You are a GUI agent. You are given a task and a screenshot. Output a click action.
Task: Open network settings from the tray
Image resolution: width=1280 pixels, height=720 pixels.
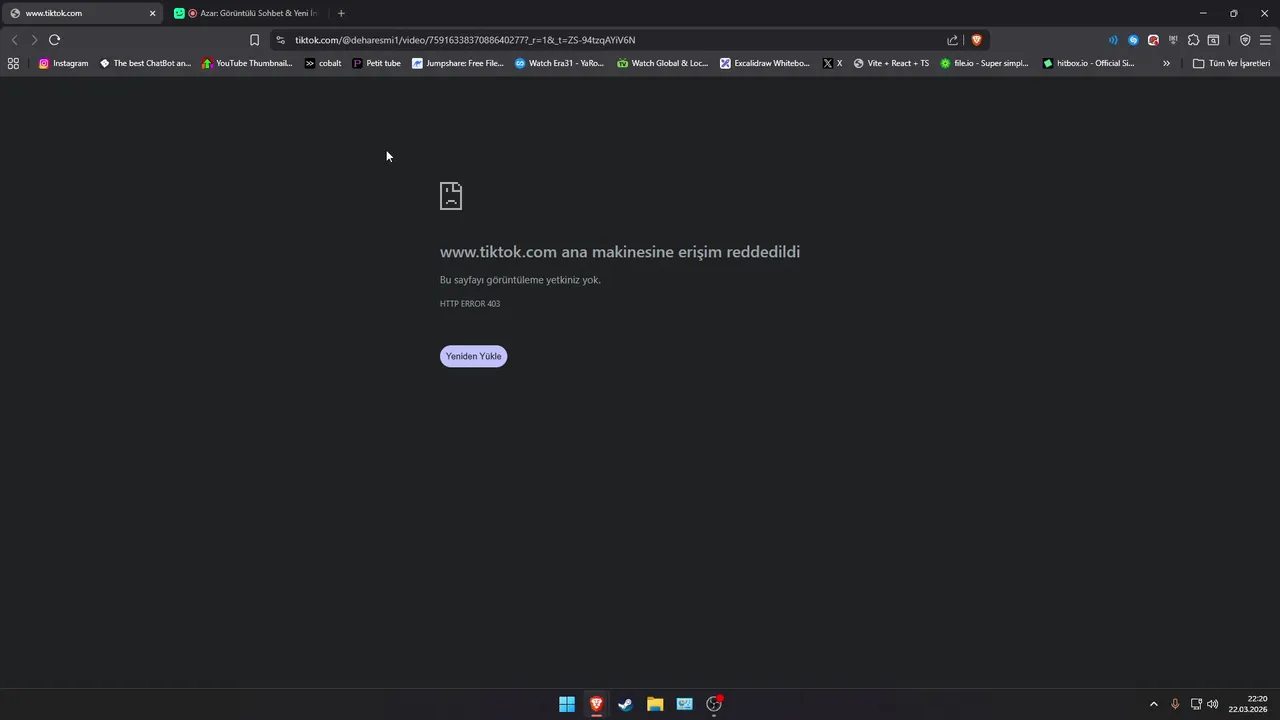click(x=1196, y=704)
